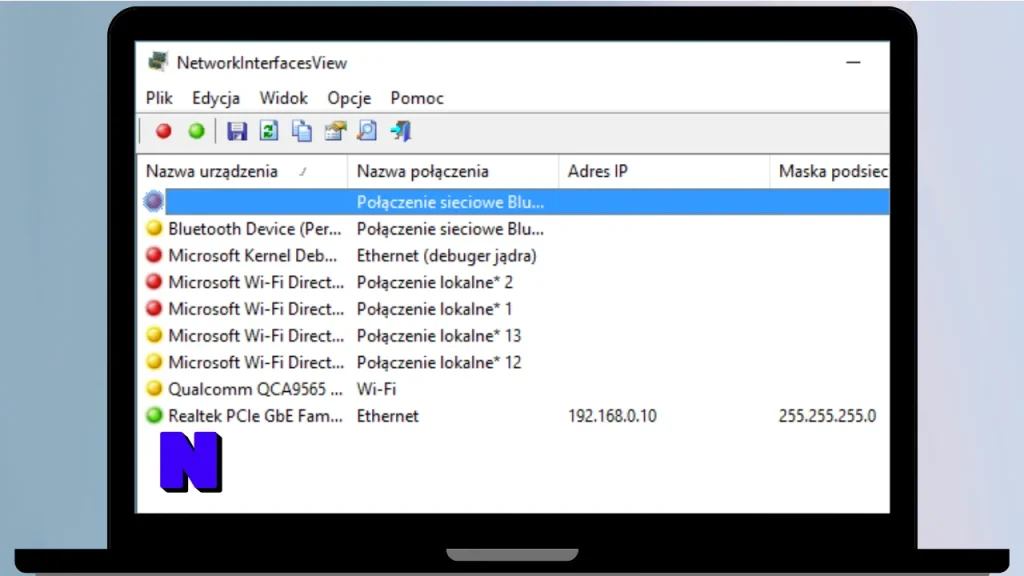Open the Plik menu

(x=159, y=98)
